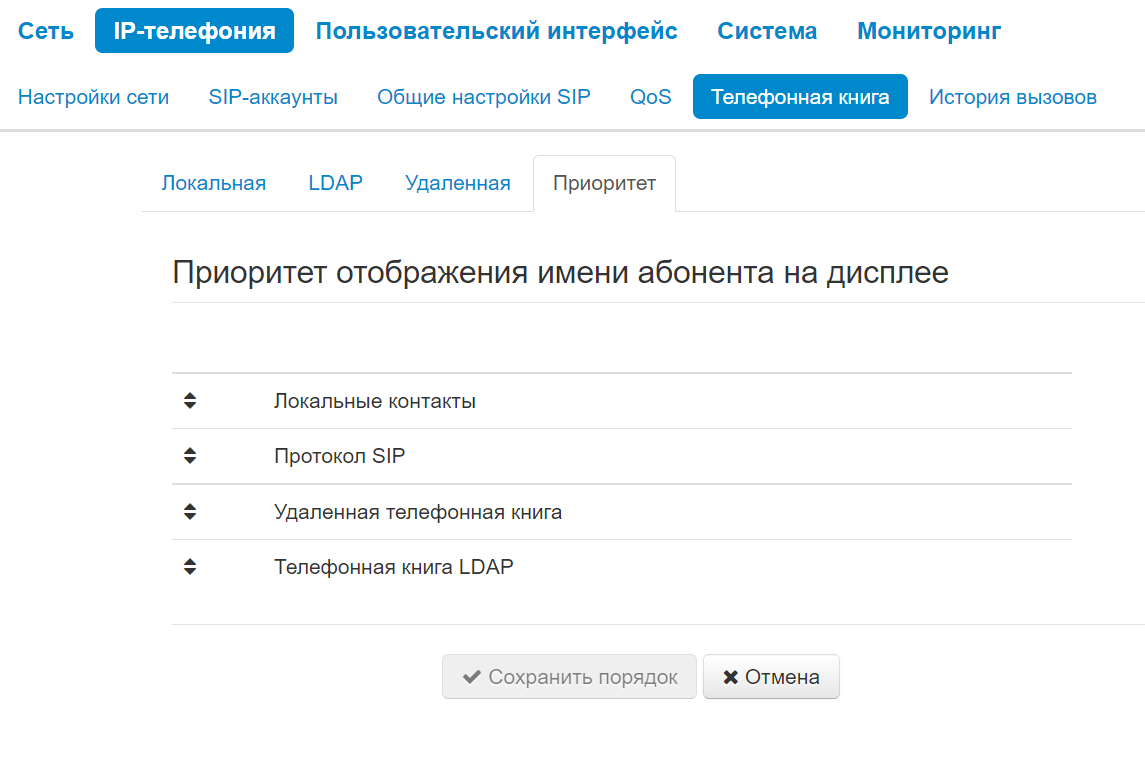Click sort handle beside Телефонная книга LDAP
The width and height of the screenshot is (1145, 761).
pos(190,567)
